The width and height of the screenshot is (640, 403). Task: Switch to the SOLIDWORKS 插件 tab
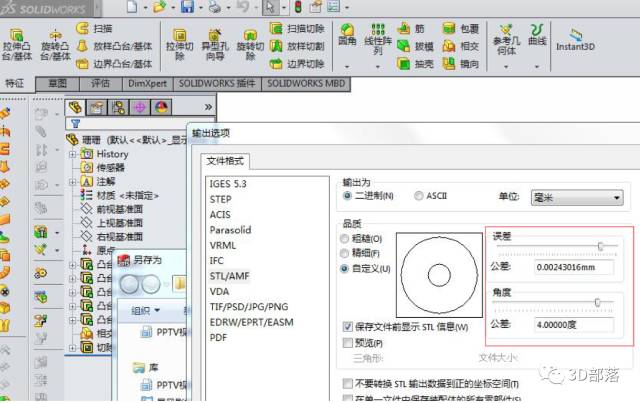click(217, 84)
